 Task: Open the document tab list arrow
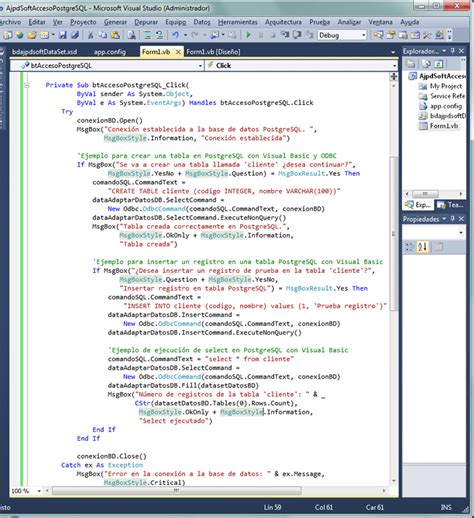click(393, 52)
